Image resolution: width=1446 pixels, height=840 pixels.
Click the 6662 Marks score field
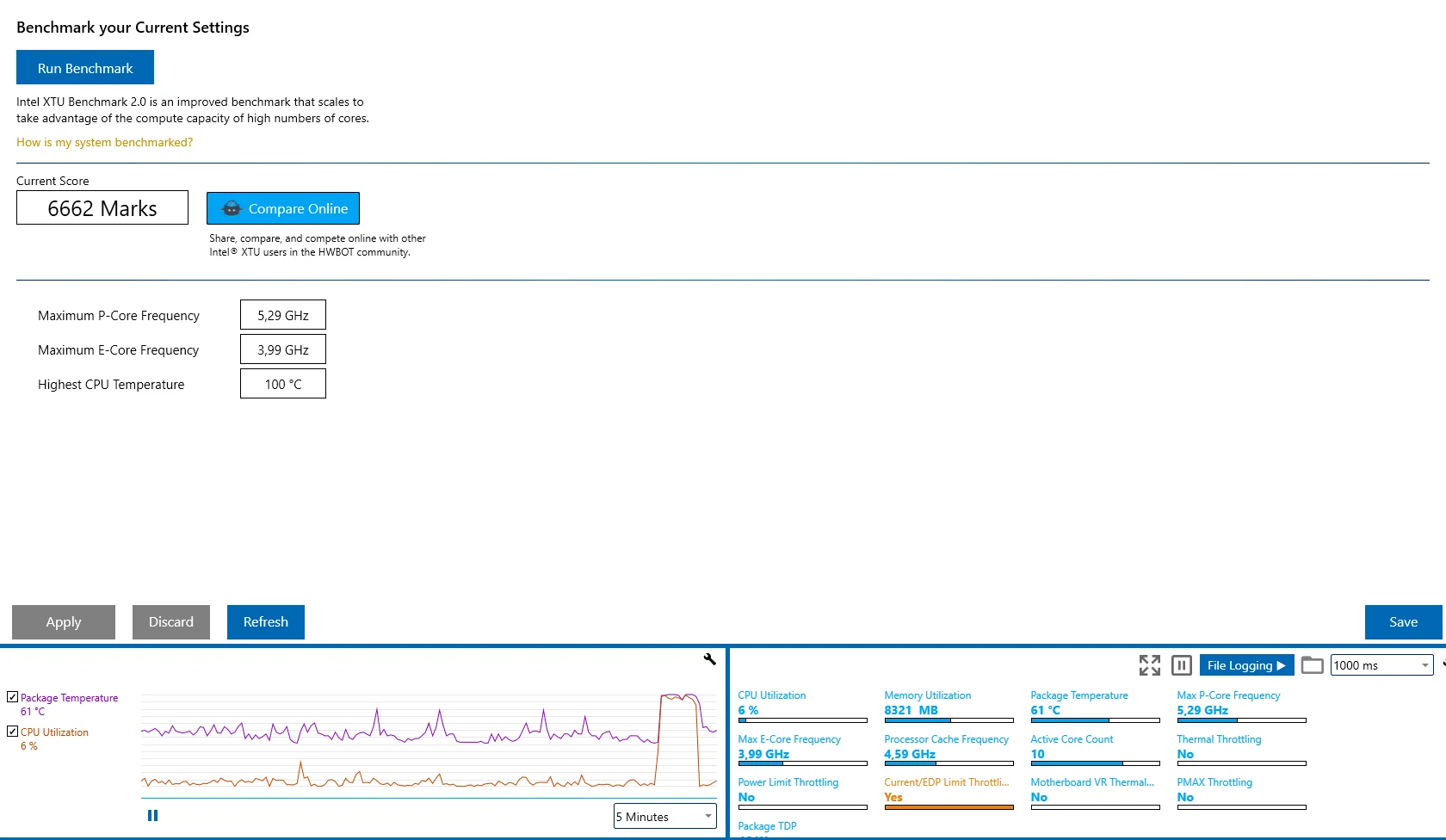pyautogui.click(x=102, y=207)
